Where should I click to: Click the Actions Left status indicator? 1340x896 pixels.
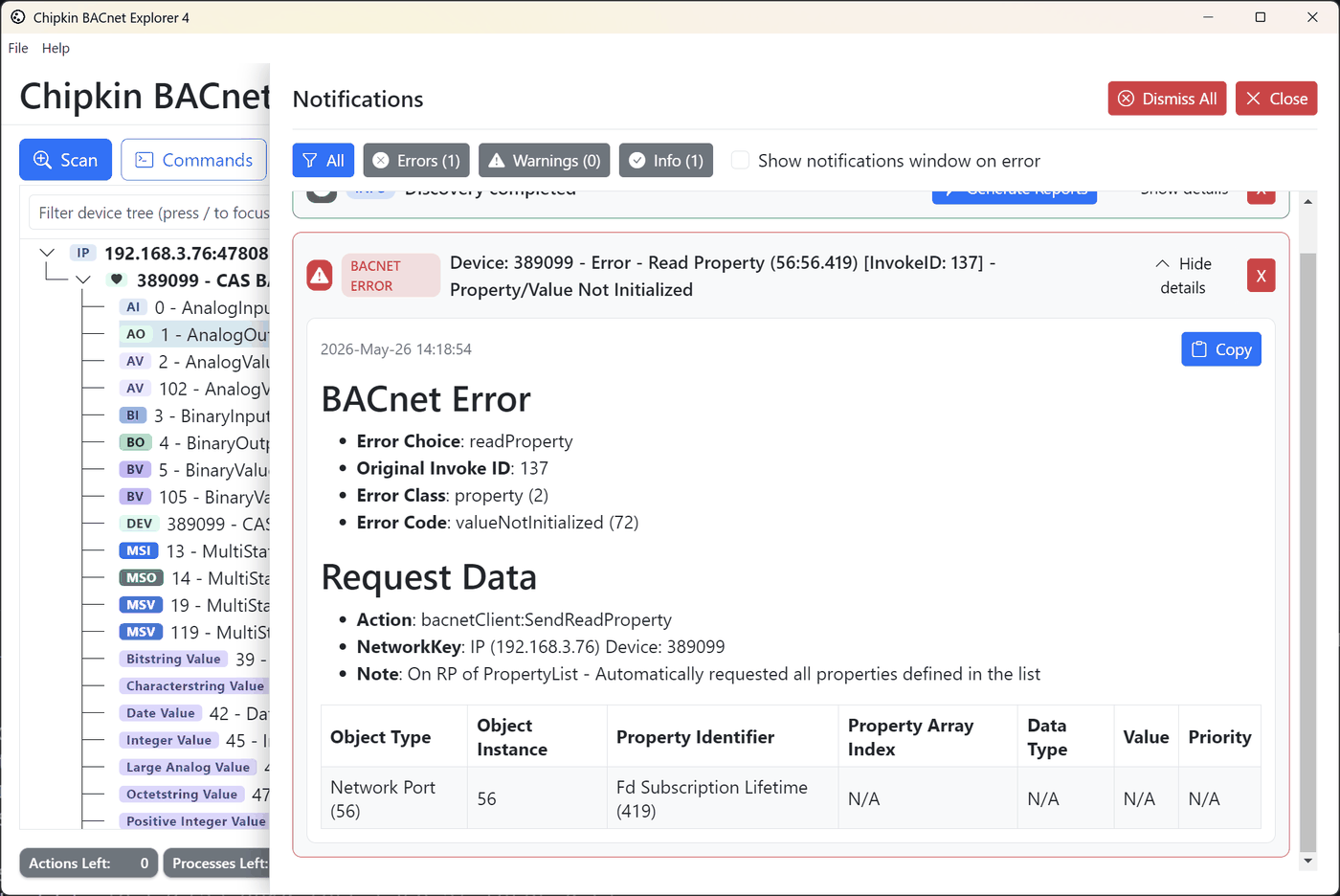(89, 862)
